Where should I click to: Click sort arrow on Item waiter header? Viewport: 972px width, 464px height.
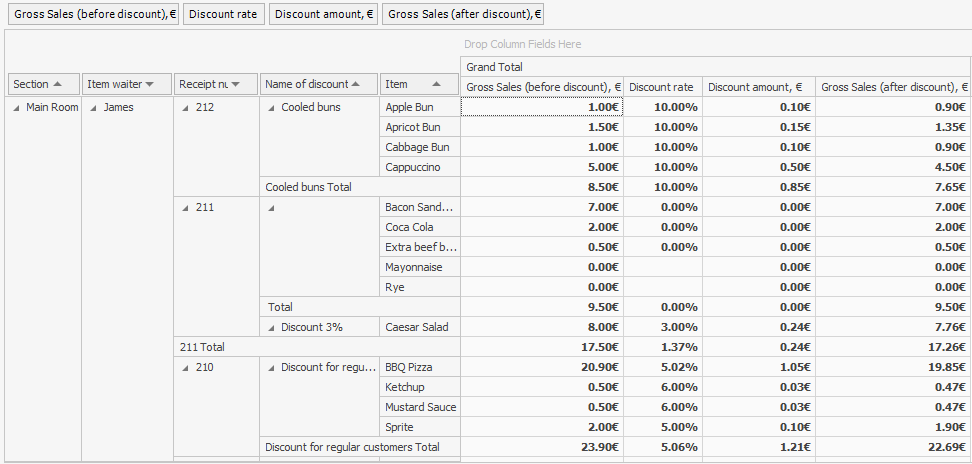click(150, 85)
